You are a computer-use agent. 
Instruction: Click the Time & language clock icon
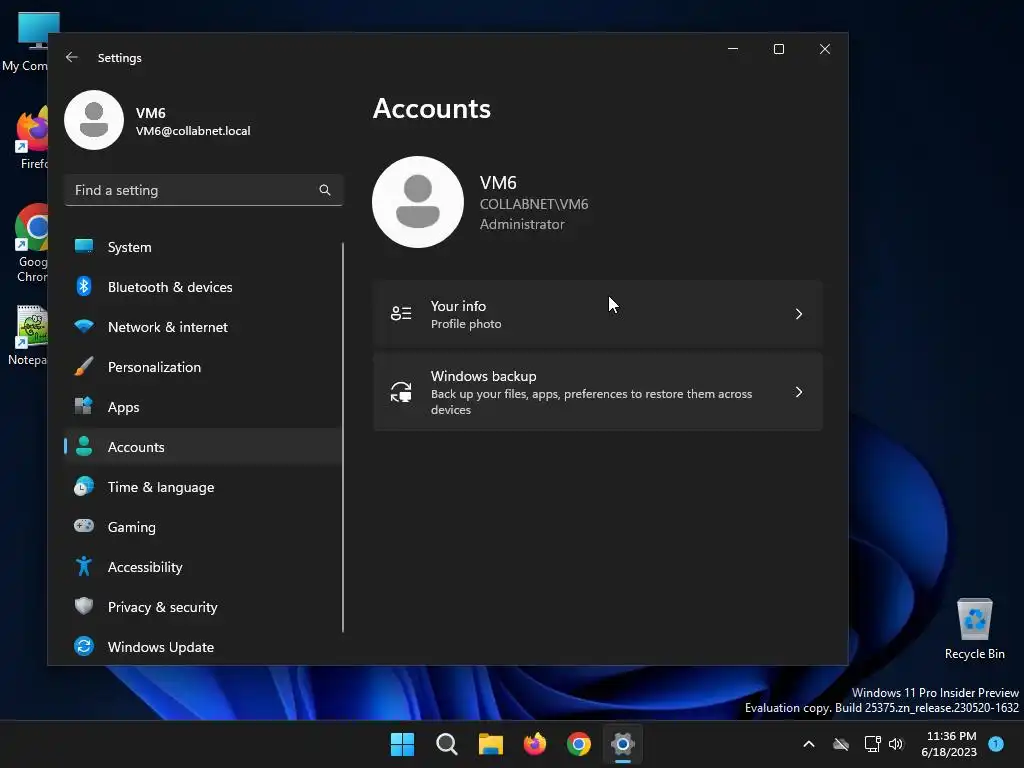84,487
